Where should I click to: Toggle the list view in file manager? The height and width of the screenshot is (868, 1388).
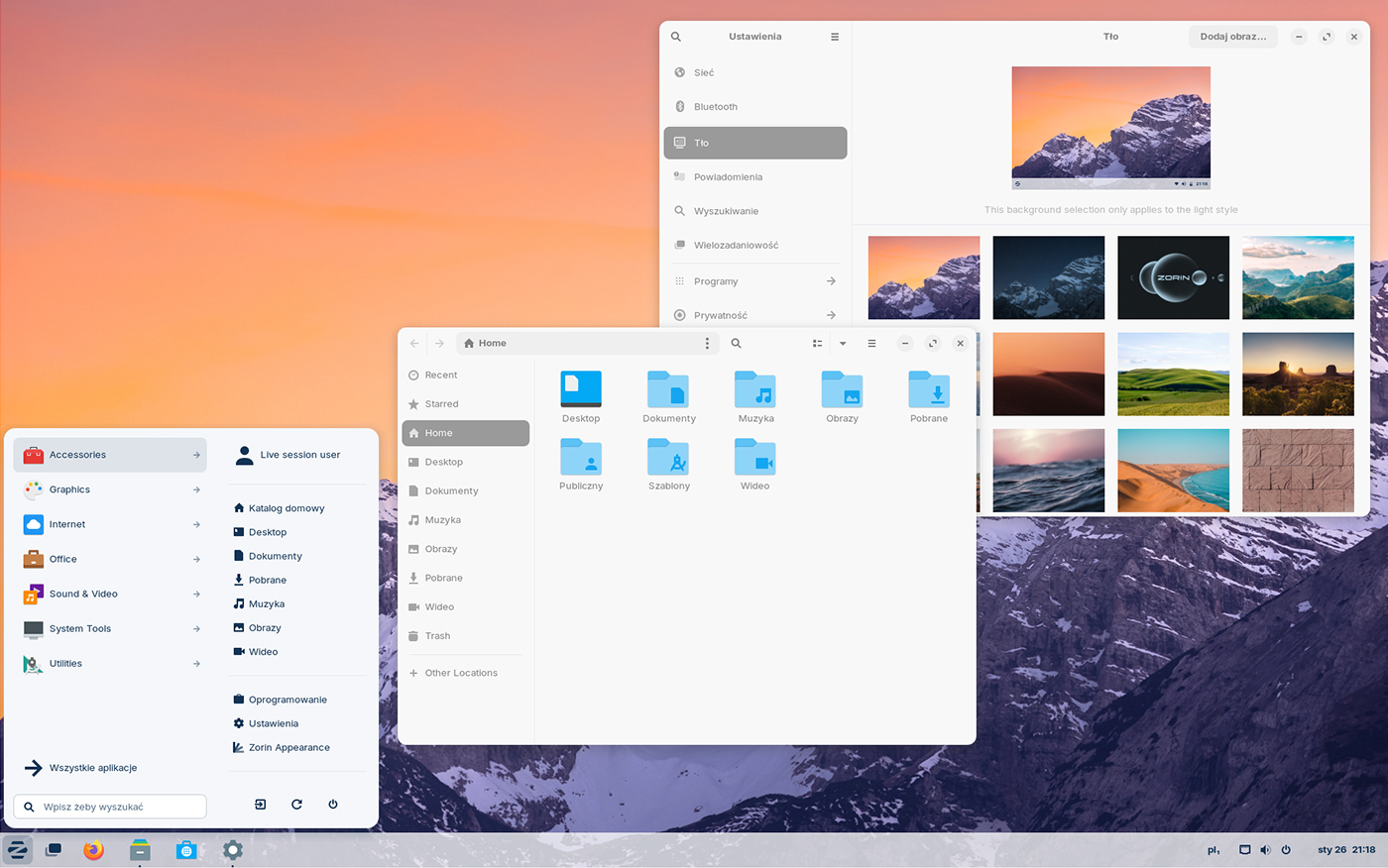point(817,343)
